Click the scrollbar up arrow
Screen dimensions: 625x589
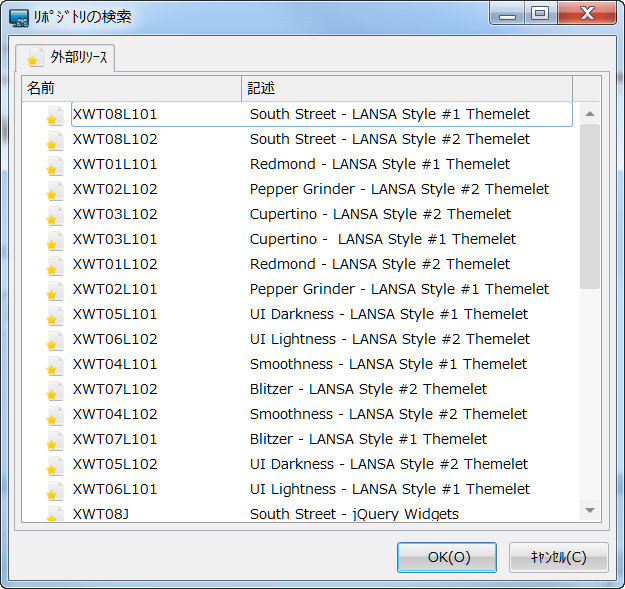590,114
